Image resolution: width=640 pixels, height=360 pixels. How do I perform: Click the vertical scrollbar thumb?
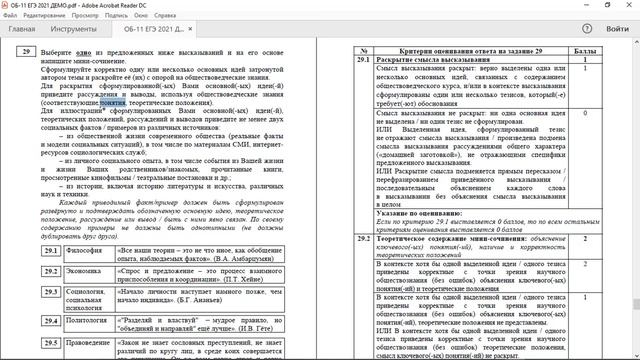pos(636,304)
